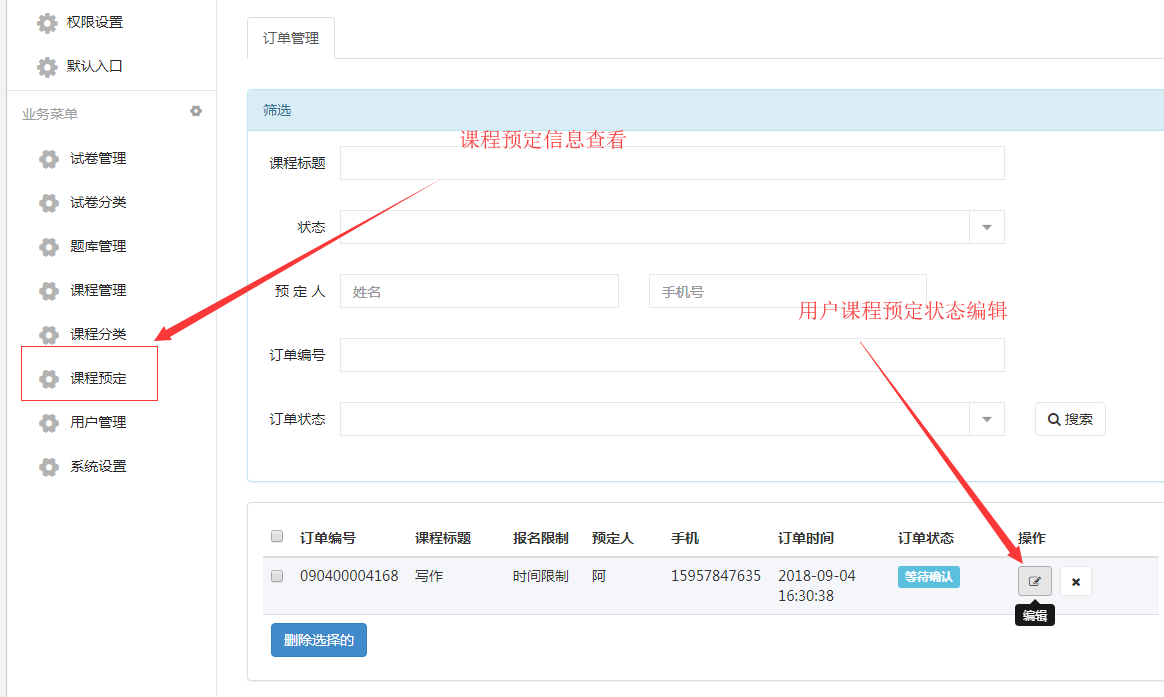Viewport: 1164px width, 697px height.
Task: Go to 课程预定 menu item
Action: coord(98,378)
